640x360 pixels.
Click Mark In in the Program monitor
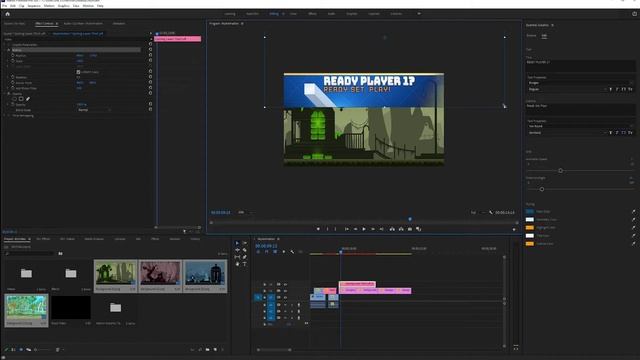point(327,229)
